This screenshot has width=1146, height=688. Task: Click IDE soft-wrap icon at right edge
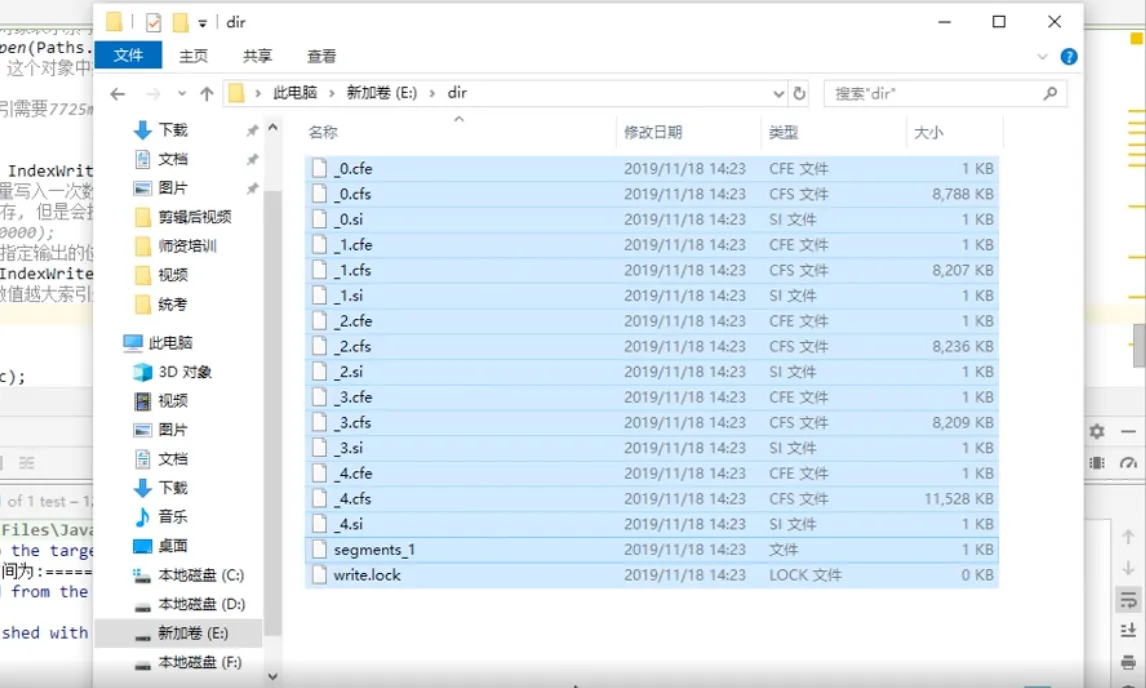coord(1128,600)
